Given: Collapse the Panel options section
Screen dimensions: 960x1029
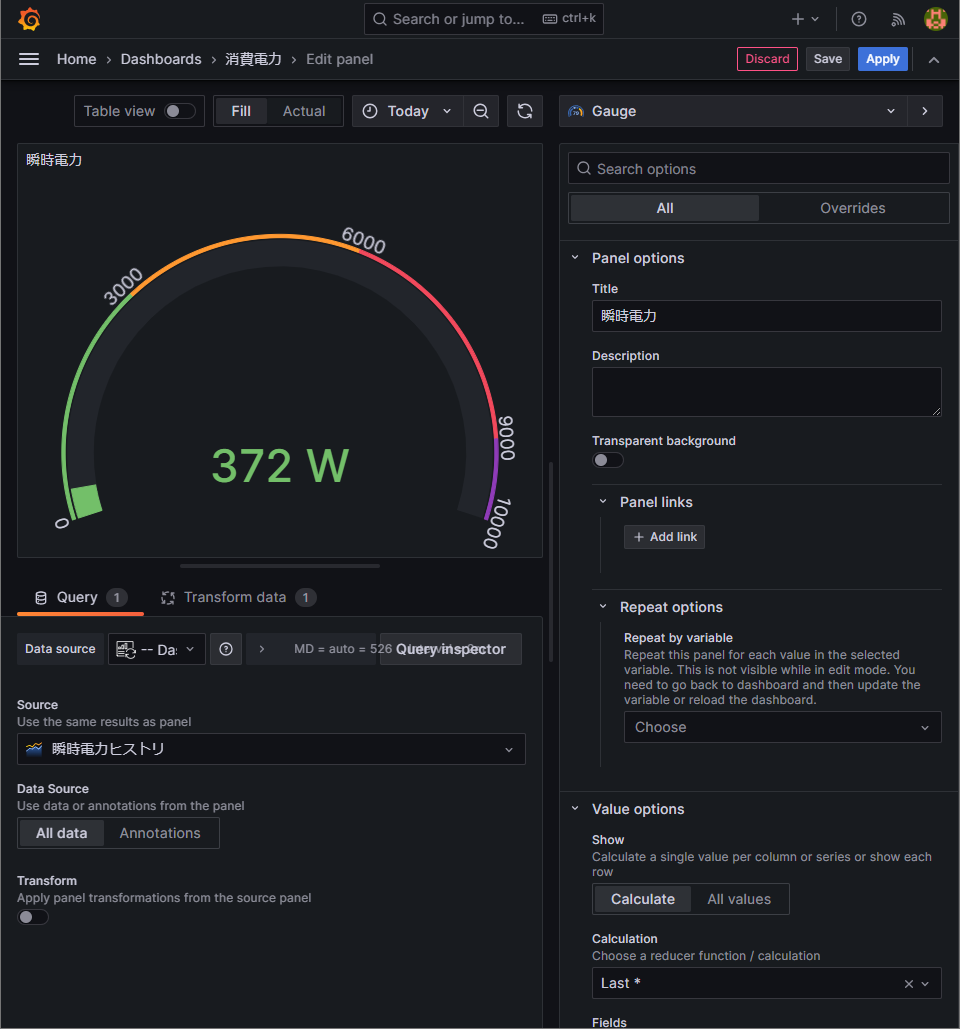Looking at the screenshot, I should 575,258.
